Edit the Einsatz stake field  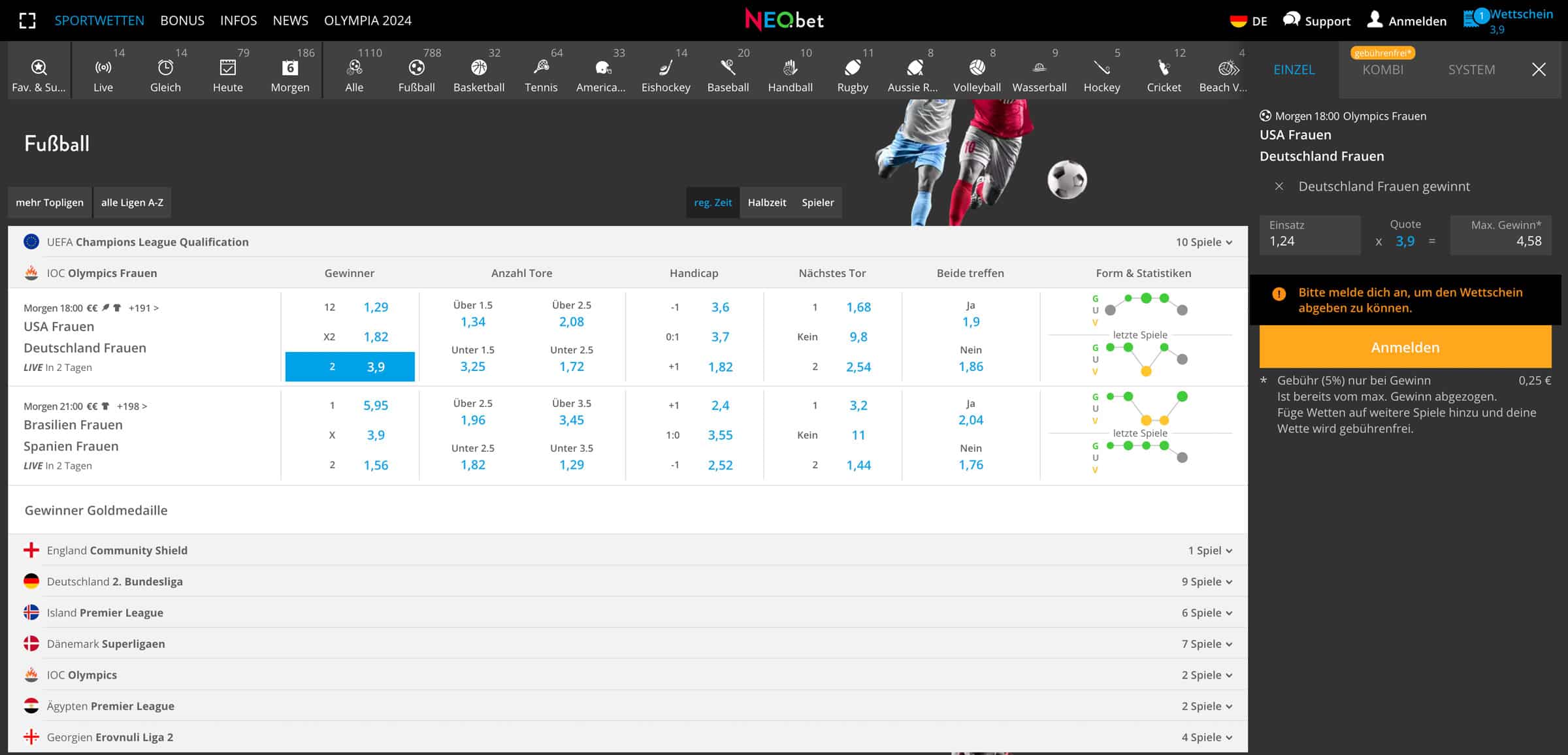(1310, 235)
